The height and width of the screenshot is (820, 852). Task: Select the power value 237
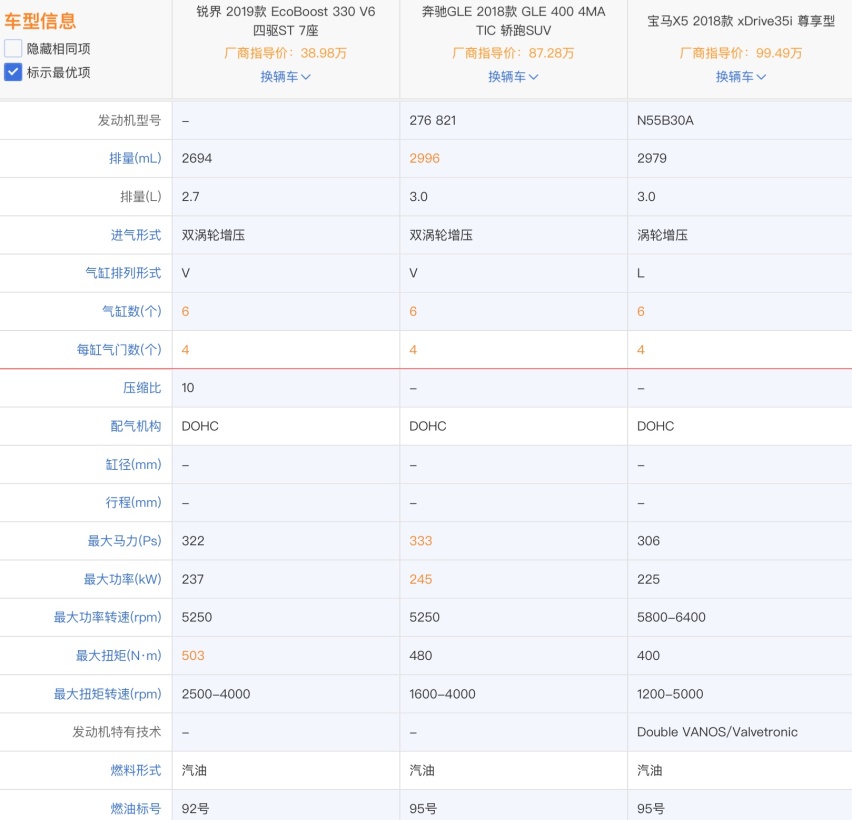click(x=193, y=579)
